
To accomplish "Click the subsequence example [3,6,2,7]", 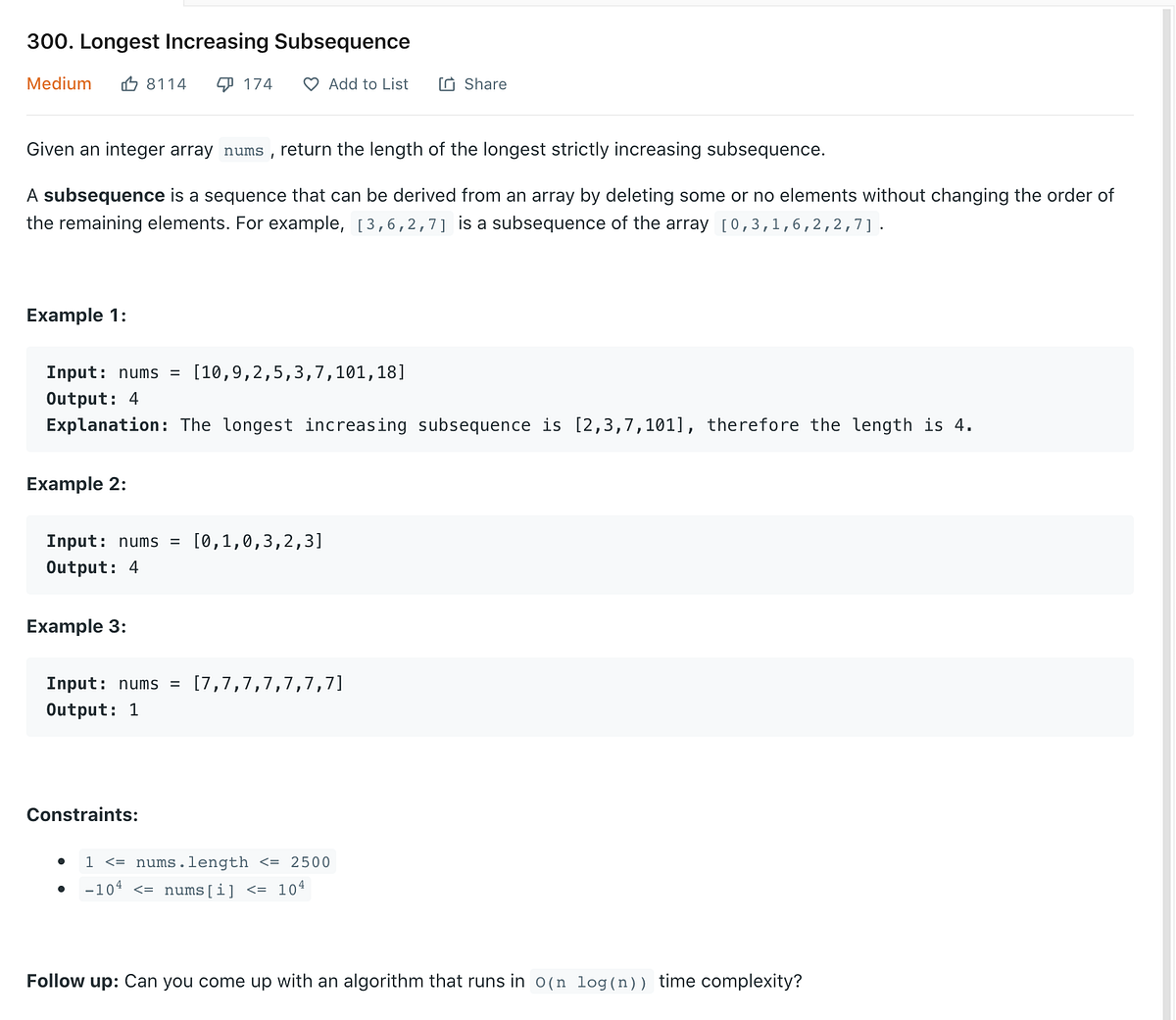I will pos(402,223).
